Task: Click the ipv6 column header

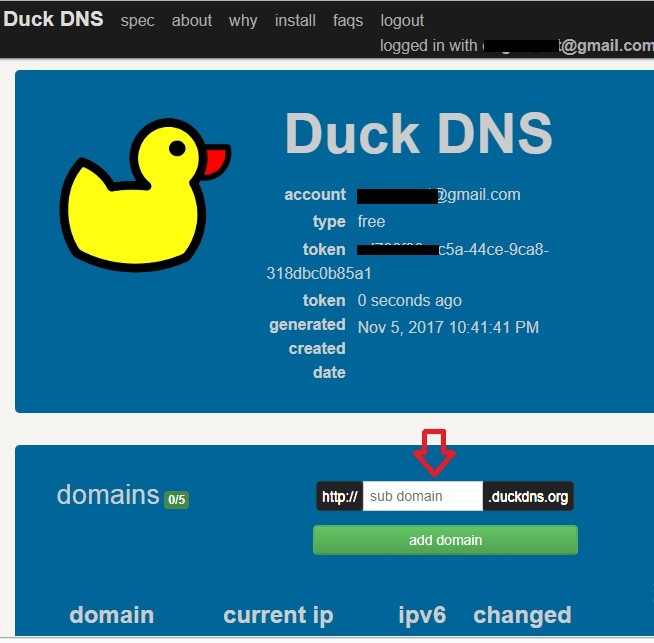Action: point(422,616)
